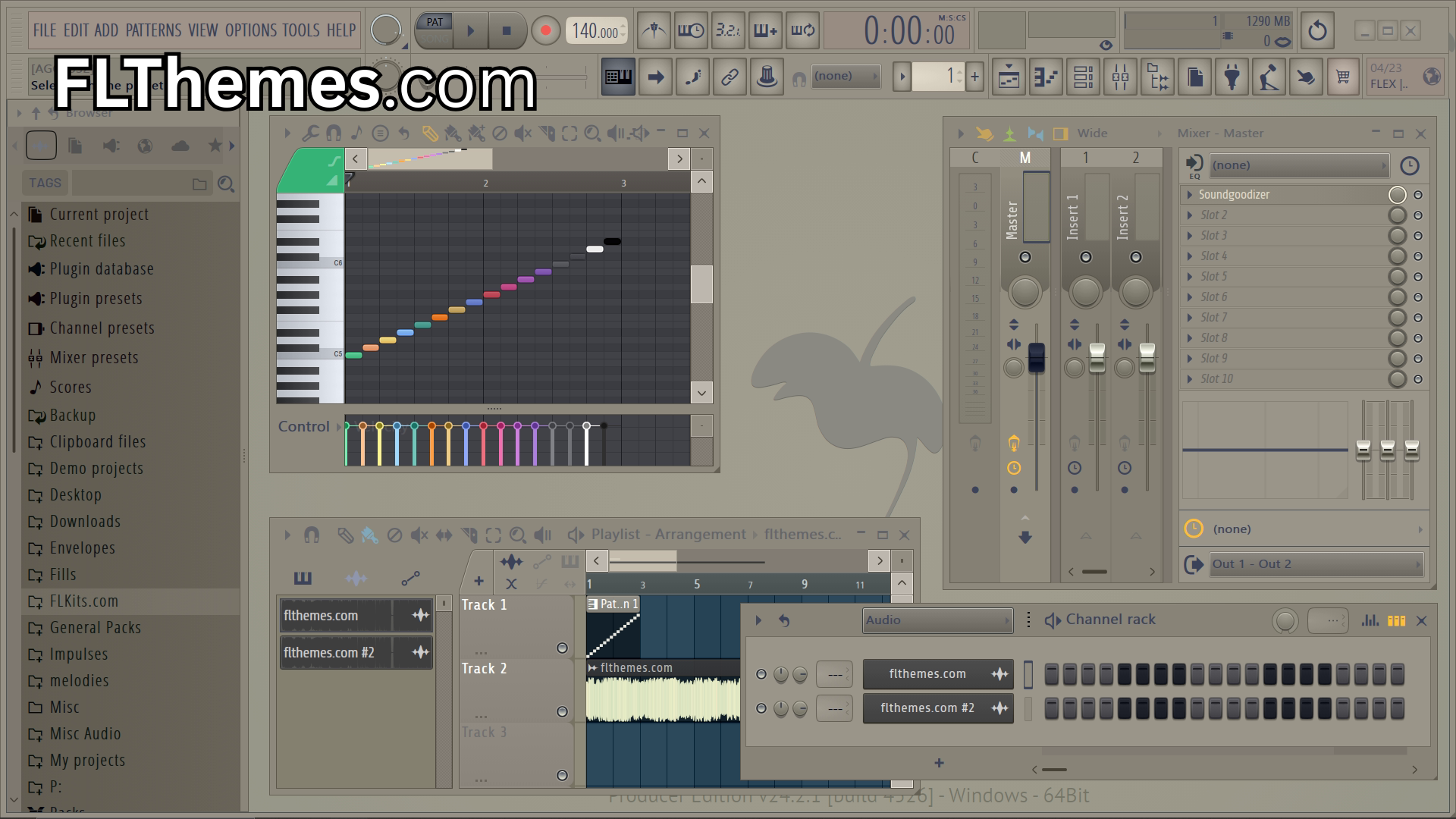Click the link/multilink controllers icon
Image resolution: width=1456 pixels, height=819 pixels.
[730, 77]
